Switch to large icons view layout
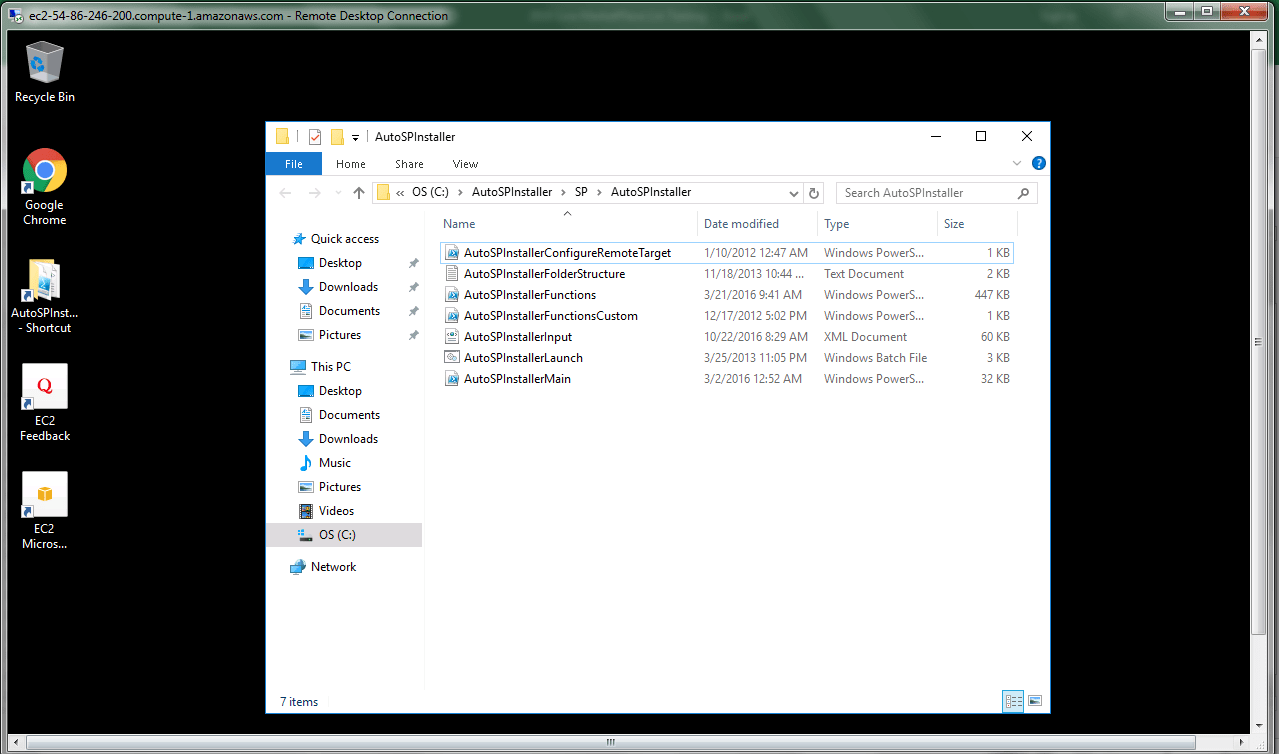This screenshot has height=754, width=1279. pos(1035,701)
